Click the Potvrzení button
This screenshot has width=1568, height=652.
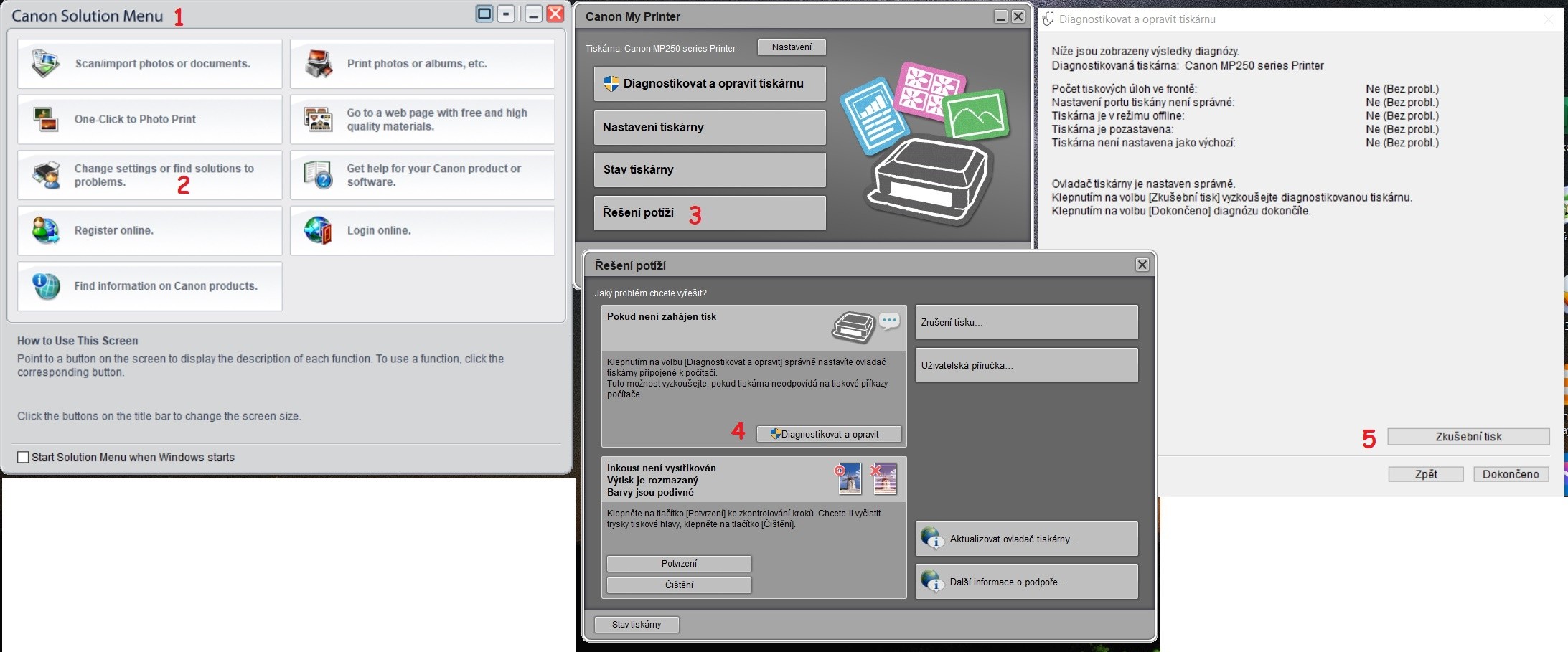[679, 564]
